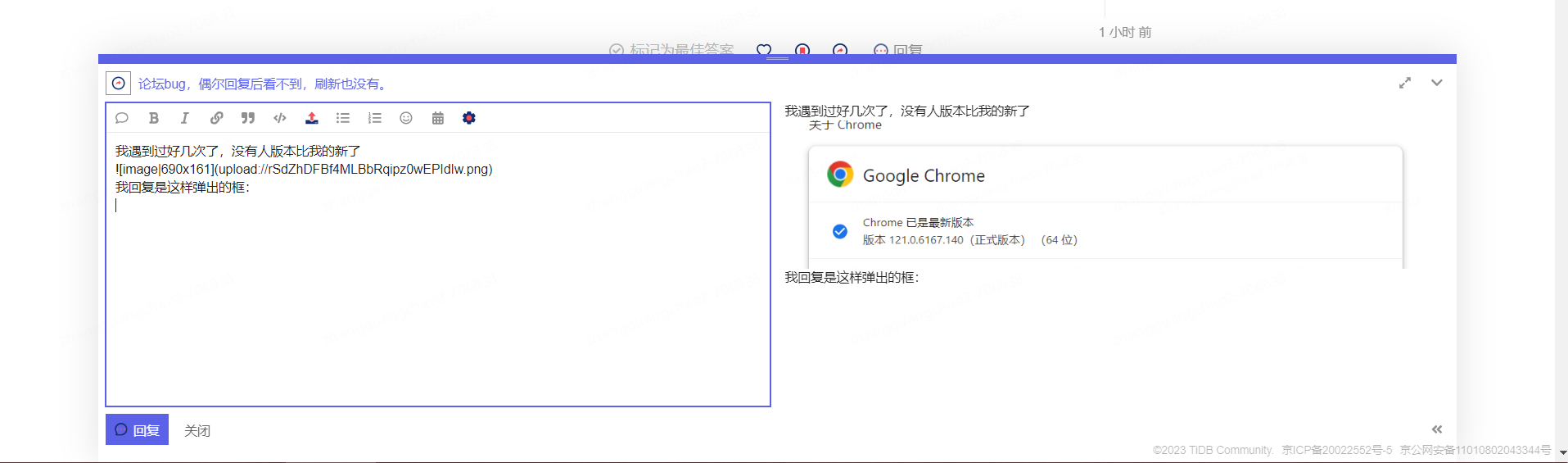Insert a hyperlink via the chain icon
This screenshot has width=1568, height=463.
tap(216, 118)
